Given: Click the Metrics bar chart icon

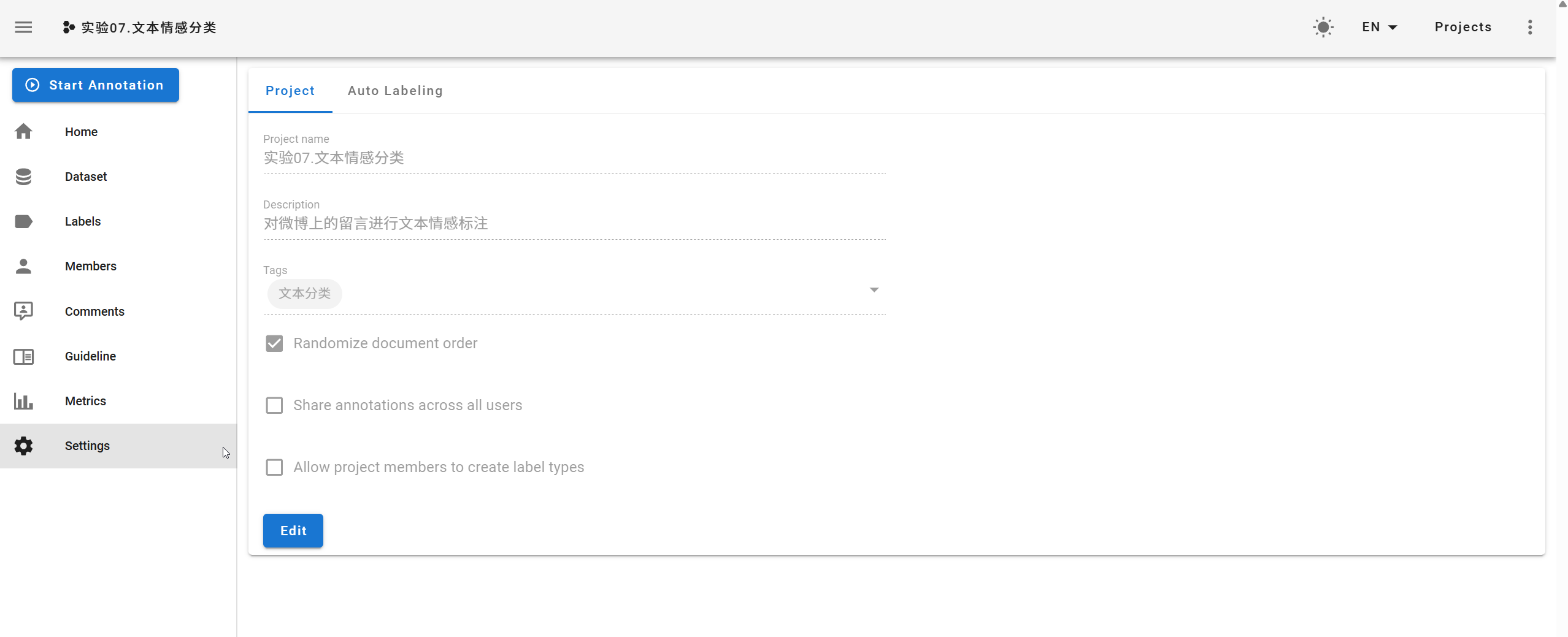Looking at the screenshot, I should click(x=23, y=401).
